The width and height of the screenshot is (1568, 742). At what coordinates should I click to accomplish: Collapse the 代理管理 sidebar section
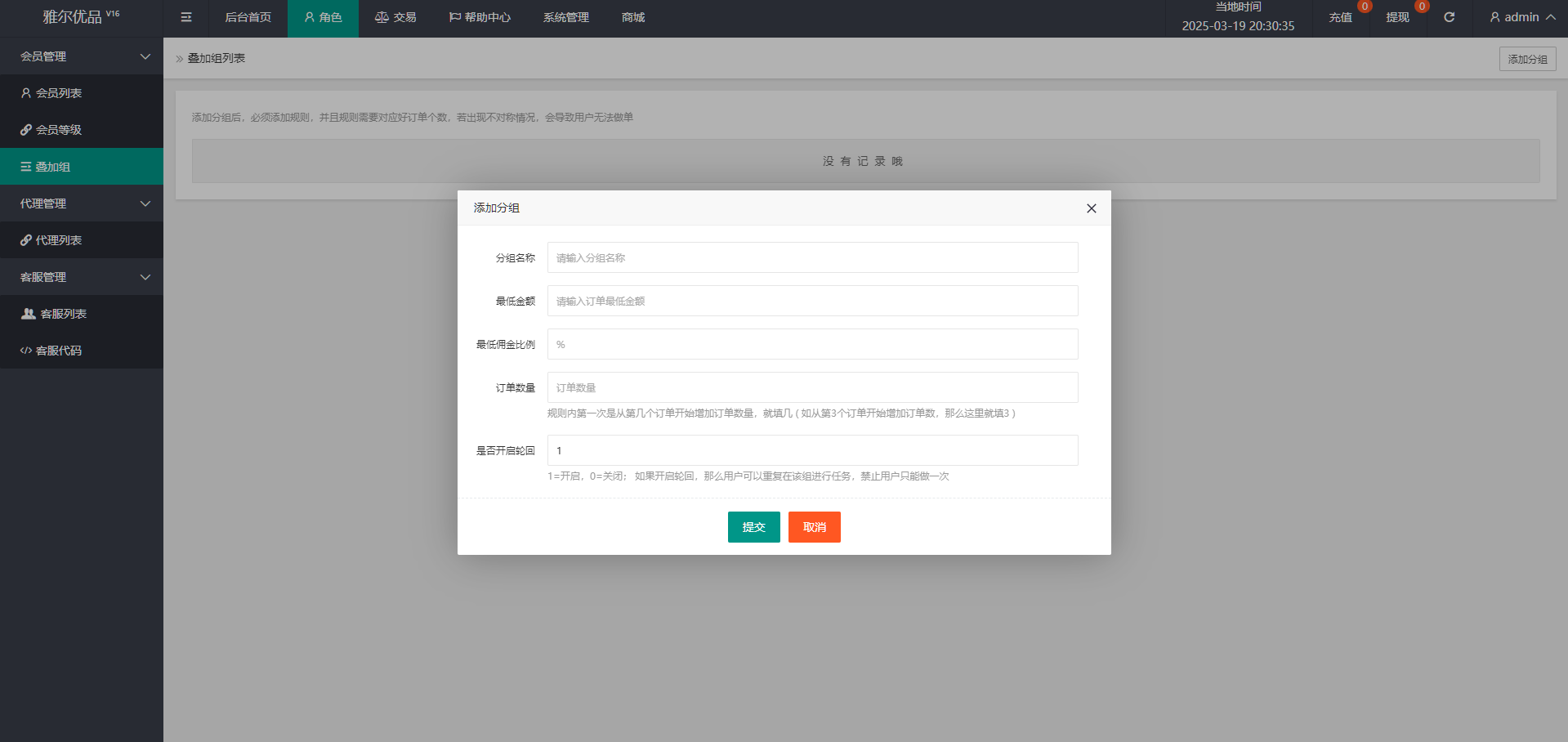click(x=82, y=203)
